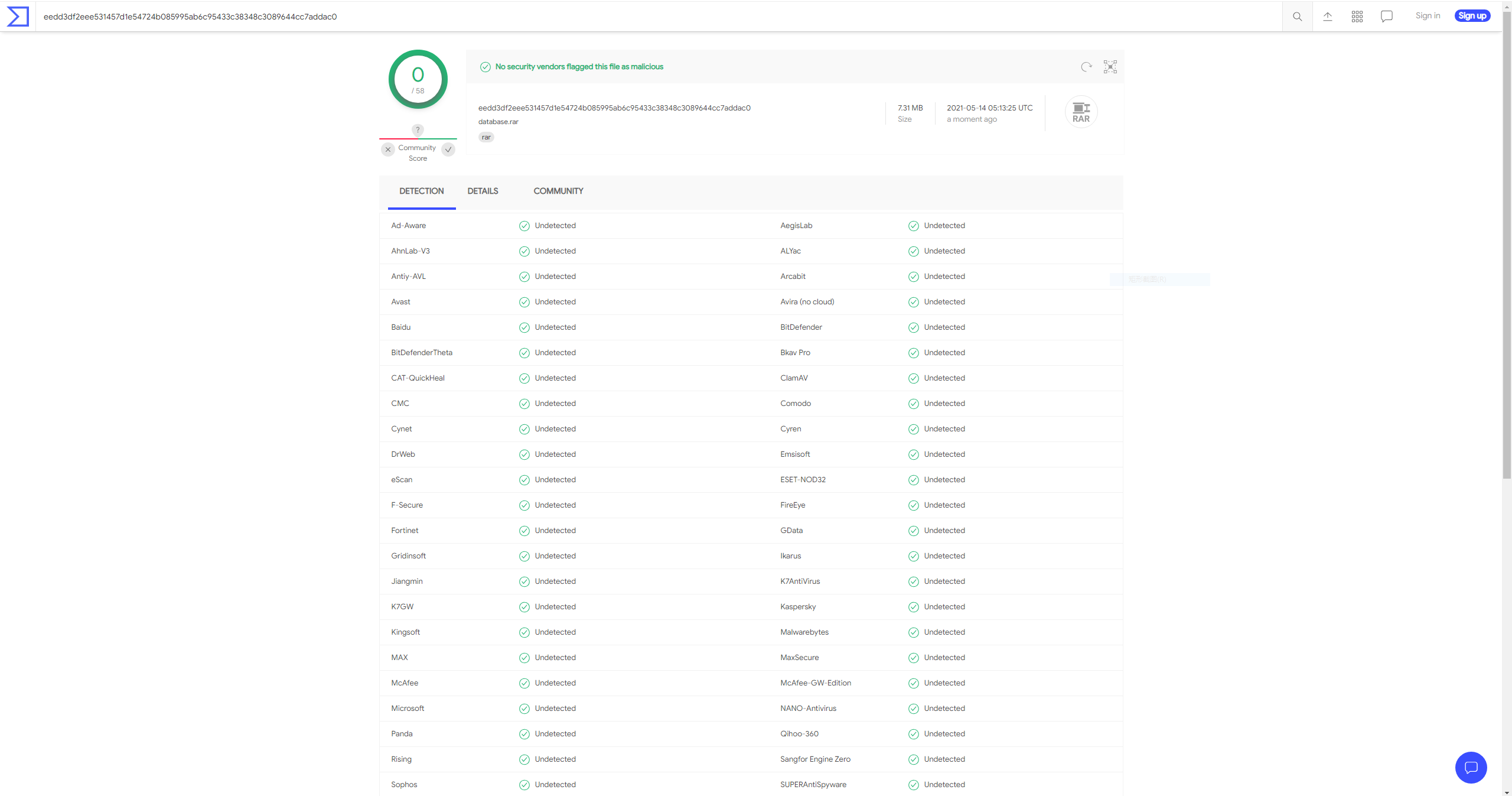The image size is (1512, 796).
Task: Select the Baidu vendor name
Action: pyautogui.click(x=400, y=327)
